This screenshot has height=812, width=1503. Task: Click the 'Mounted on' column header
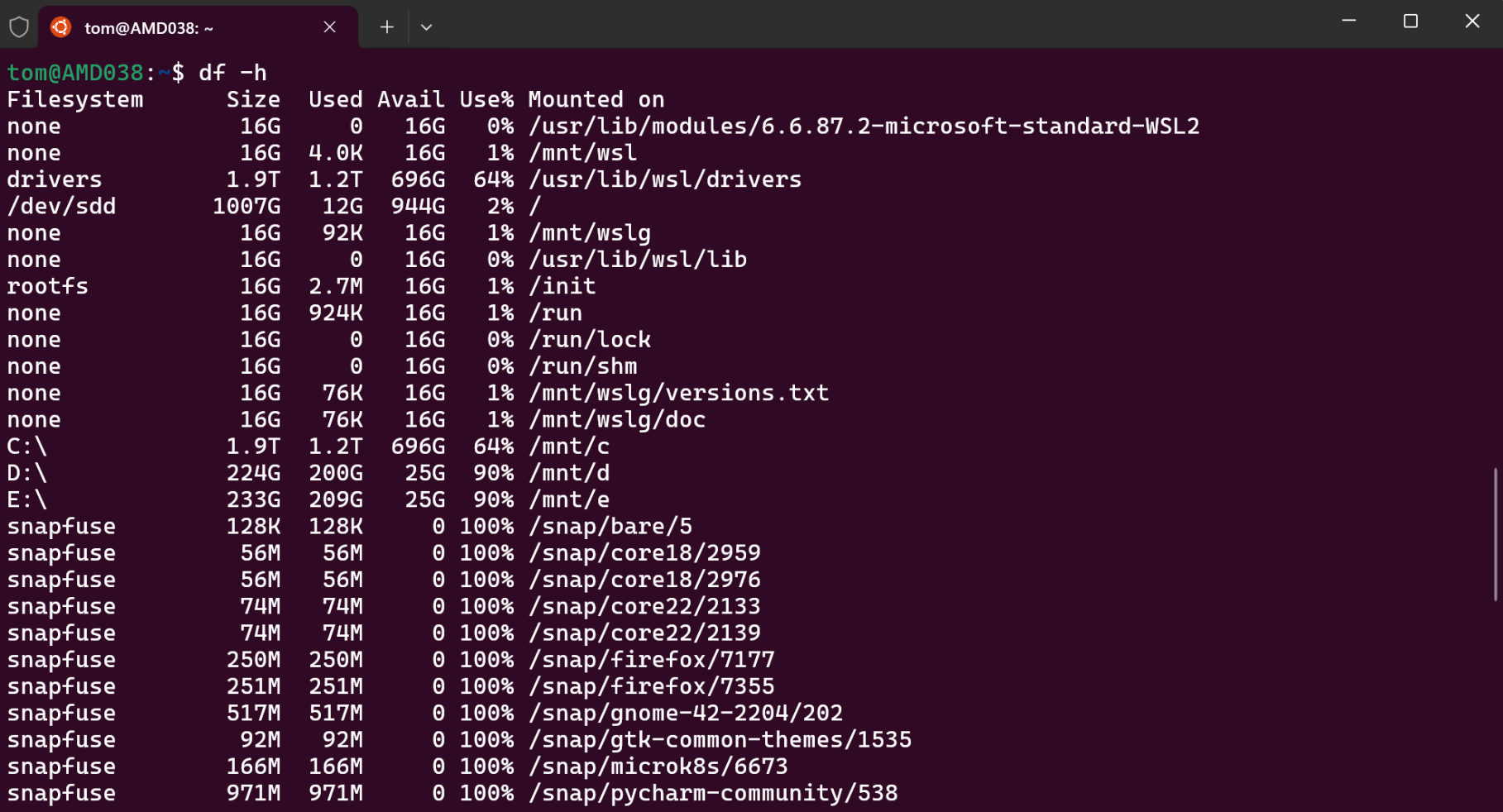click(x=596, y=100)
